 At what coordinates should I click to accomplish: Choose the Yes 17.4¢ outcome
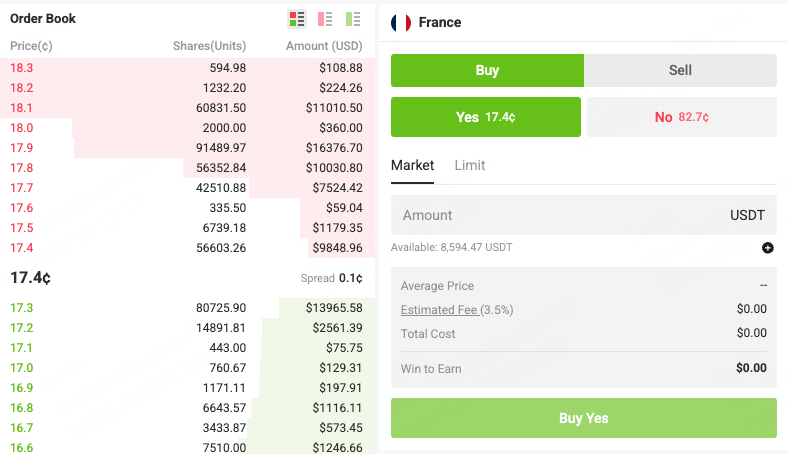485,117
